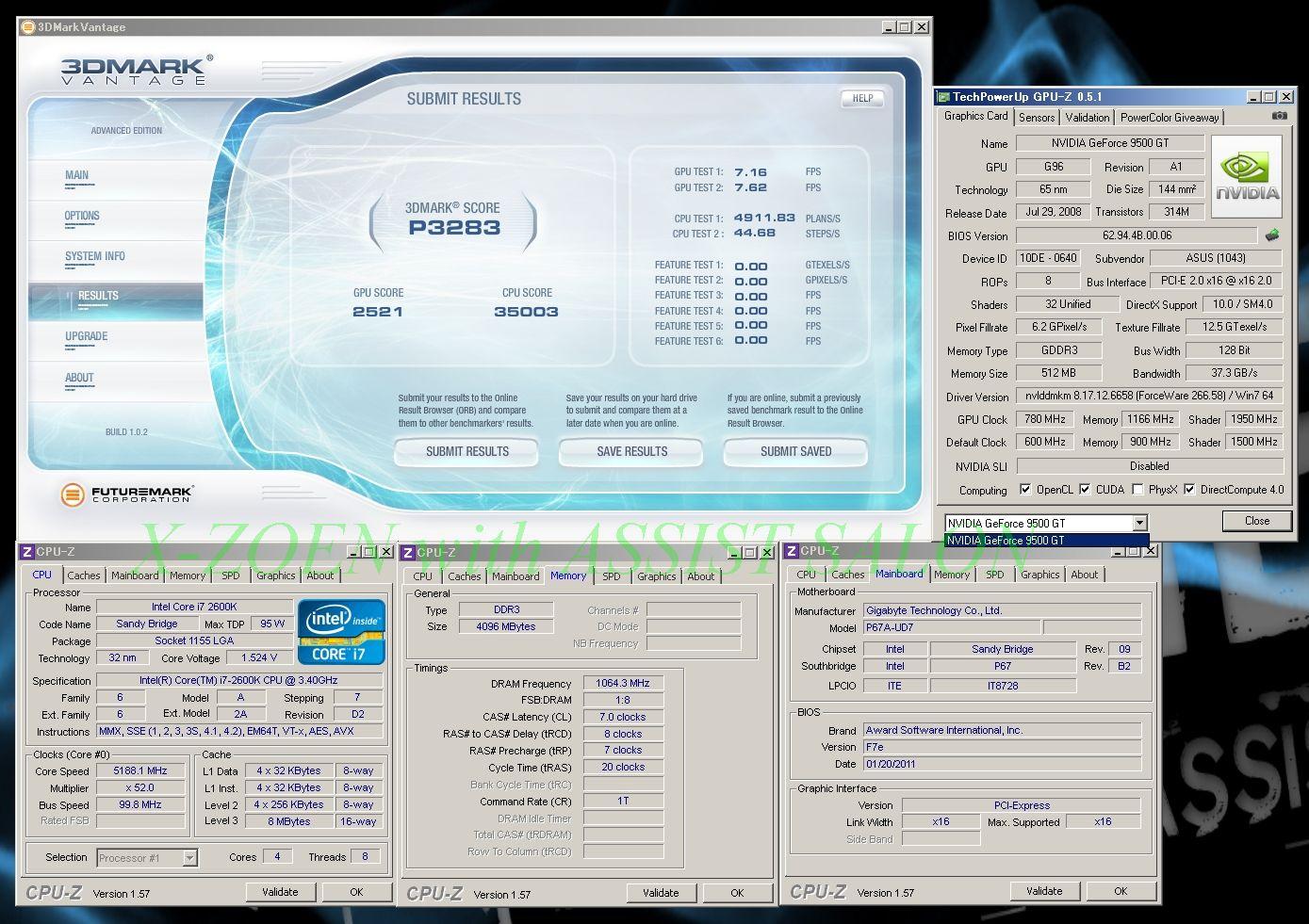
Task: Click the mainboard model field P67A-UD7
Action: [951, 627]
